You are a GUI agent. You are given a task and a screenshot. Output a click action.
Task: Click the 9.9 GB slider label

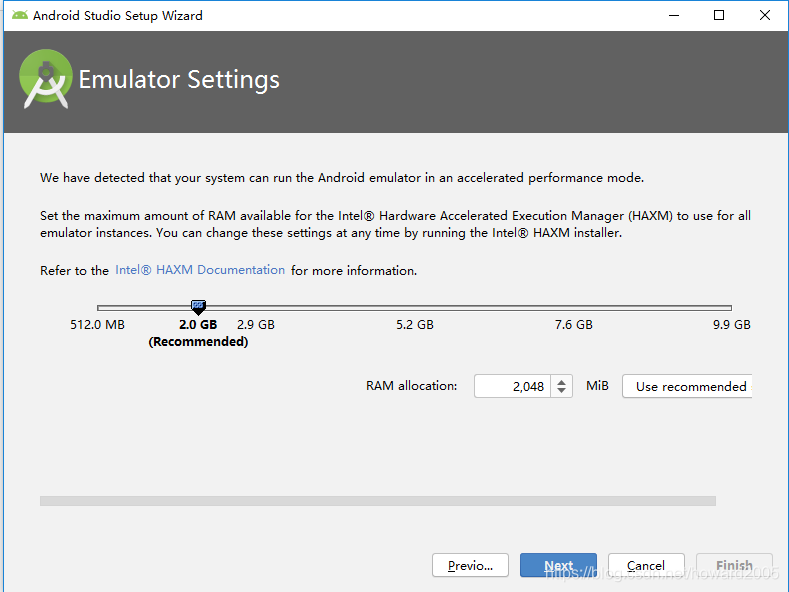coord(732,325)
